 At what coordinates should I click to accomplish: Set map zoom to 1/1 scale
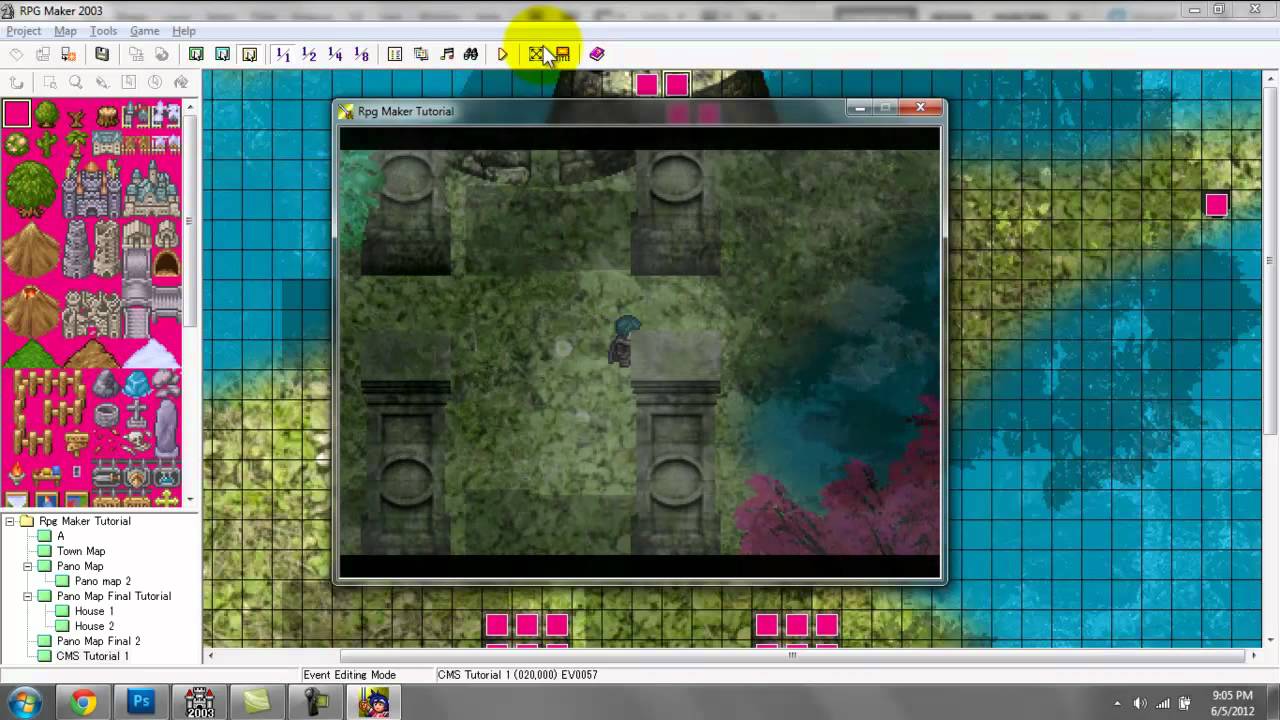283,54
